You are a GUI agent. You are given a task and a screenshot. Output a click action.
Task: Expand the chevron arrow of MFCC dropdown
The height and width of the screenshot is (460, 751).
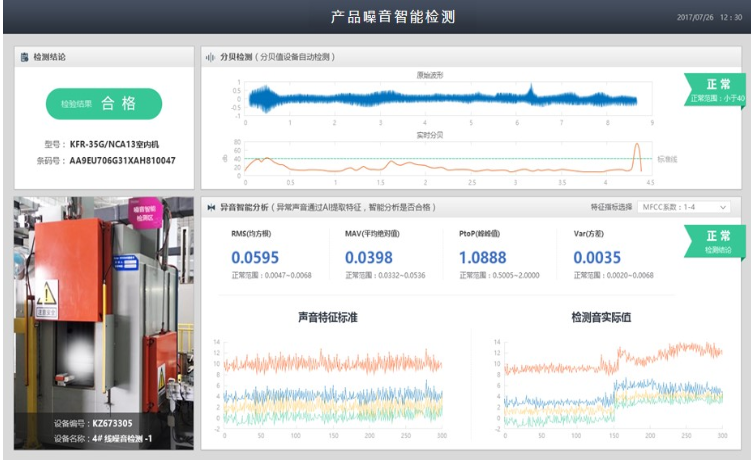(722, 207)
